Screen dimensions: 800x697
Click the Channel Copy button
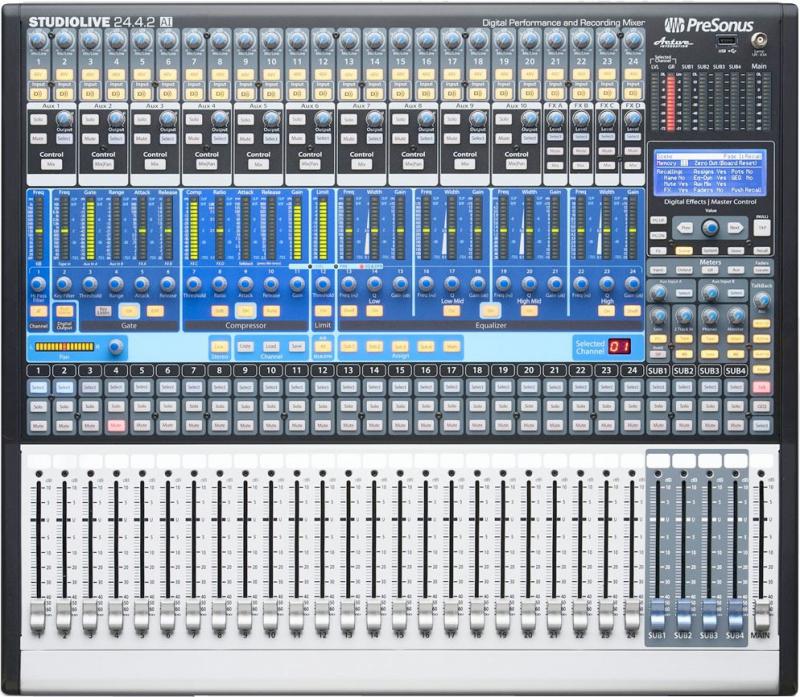click(x=245, y=346)
